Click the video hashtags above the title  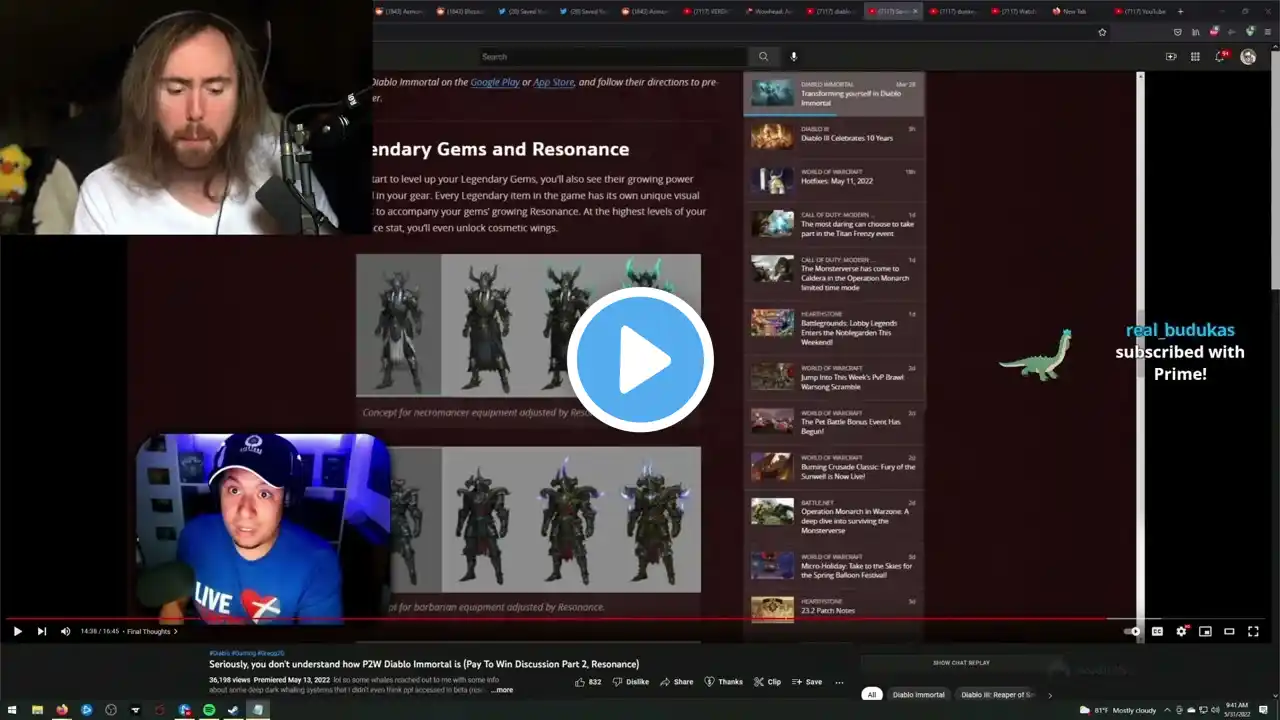pos(246,653)
